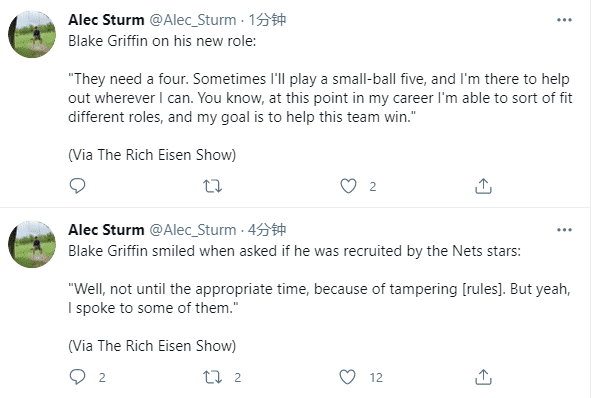Open Alec Sturm profile name in first tweet
591x398 pixels.
pos(106,20)
